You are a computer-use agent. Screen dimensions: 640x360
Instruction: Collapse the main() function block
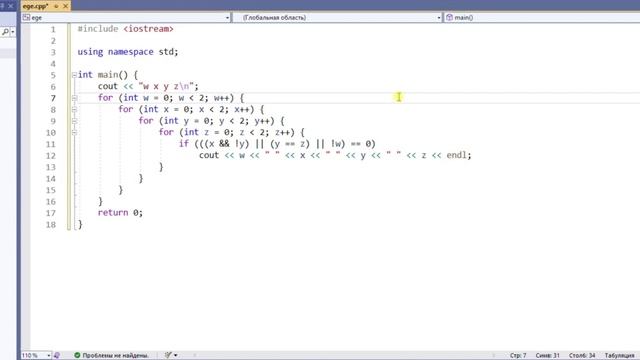(74, 75)
